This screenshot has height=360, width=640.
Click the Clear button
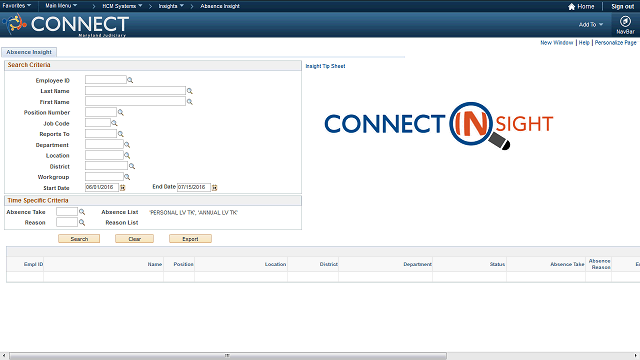(x=134, y=239)
